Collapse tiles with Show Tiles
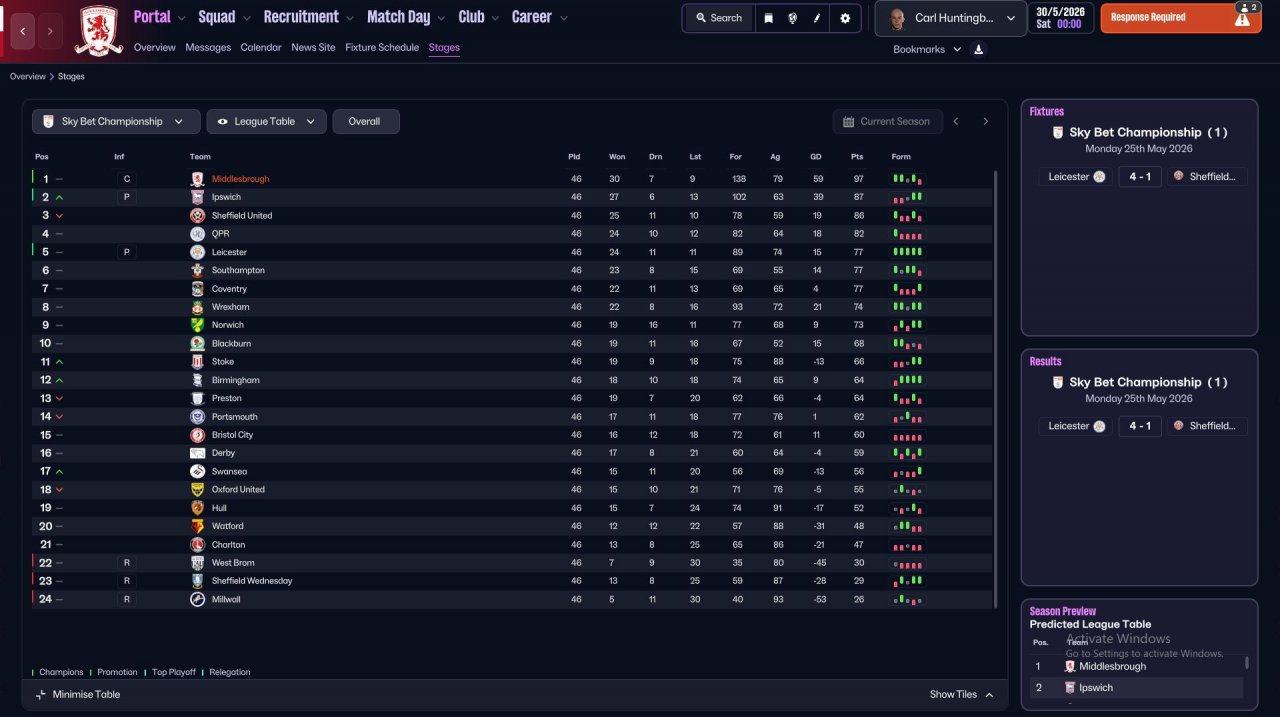 pyautogui.click(x=961, y=695)
